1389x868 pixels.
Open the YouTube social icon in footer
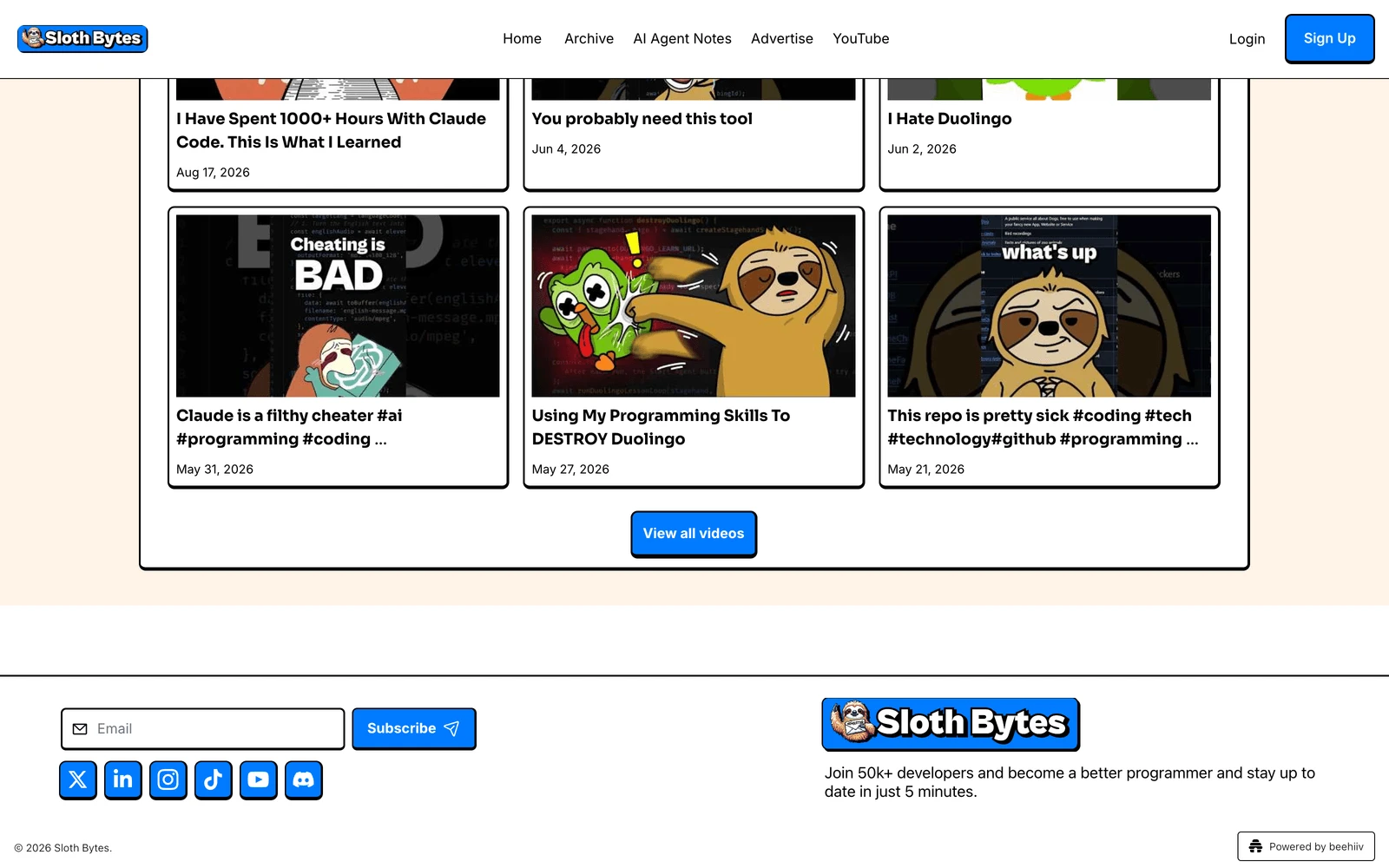point(259,779)
